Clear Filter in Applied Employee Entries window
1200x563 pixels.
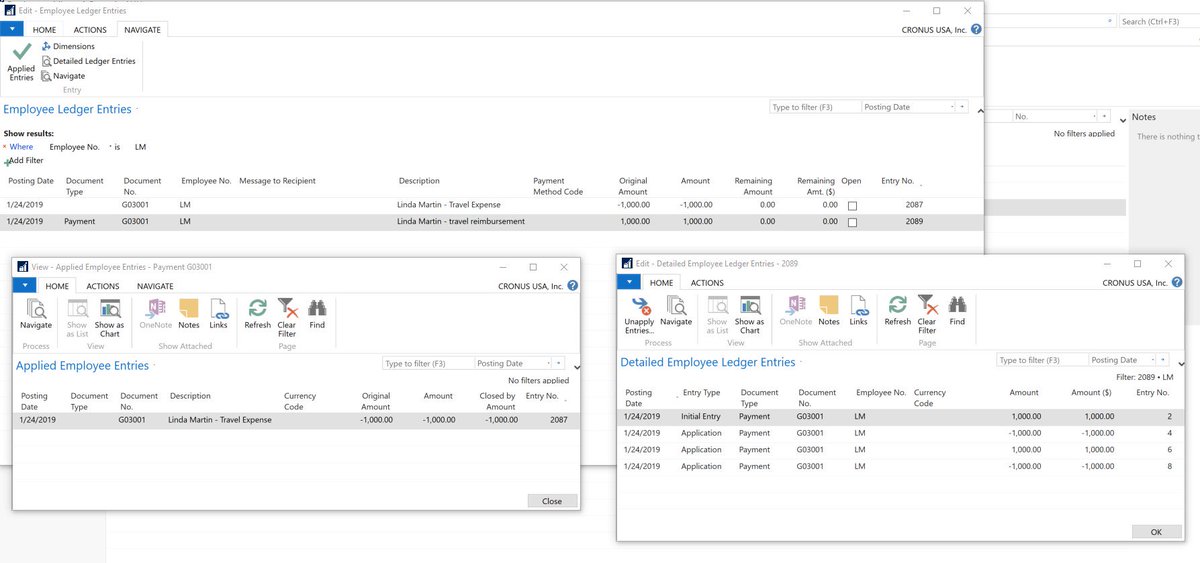(x=287, y=316)
